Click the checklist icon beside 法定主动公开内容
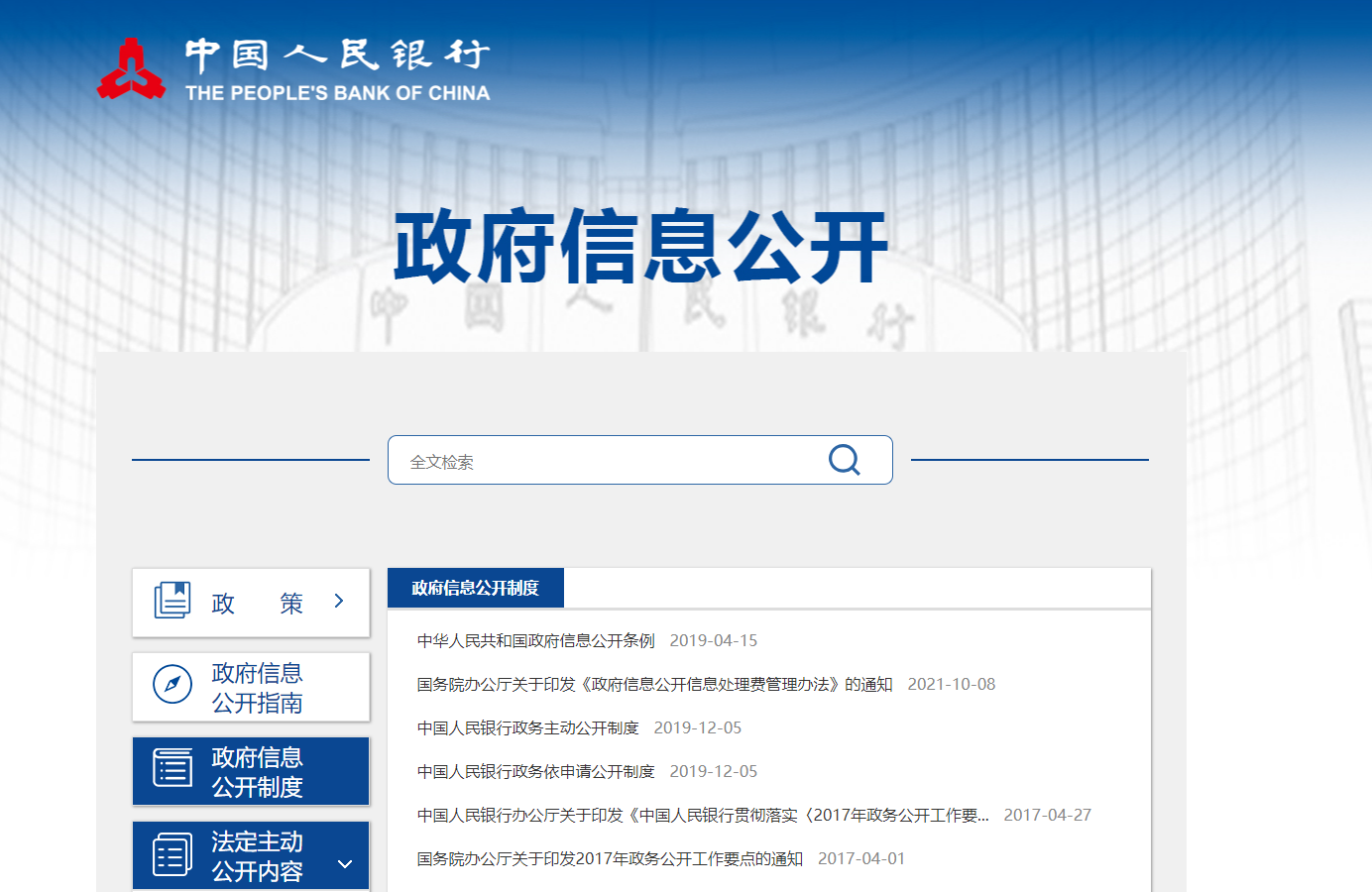Viewport: 1372px width, 892px height. [172, 854]
